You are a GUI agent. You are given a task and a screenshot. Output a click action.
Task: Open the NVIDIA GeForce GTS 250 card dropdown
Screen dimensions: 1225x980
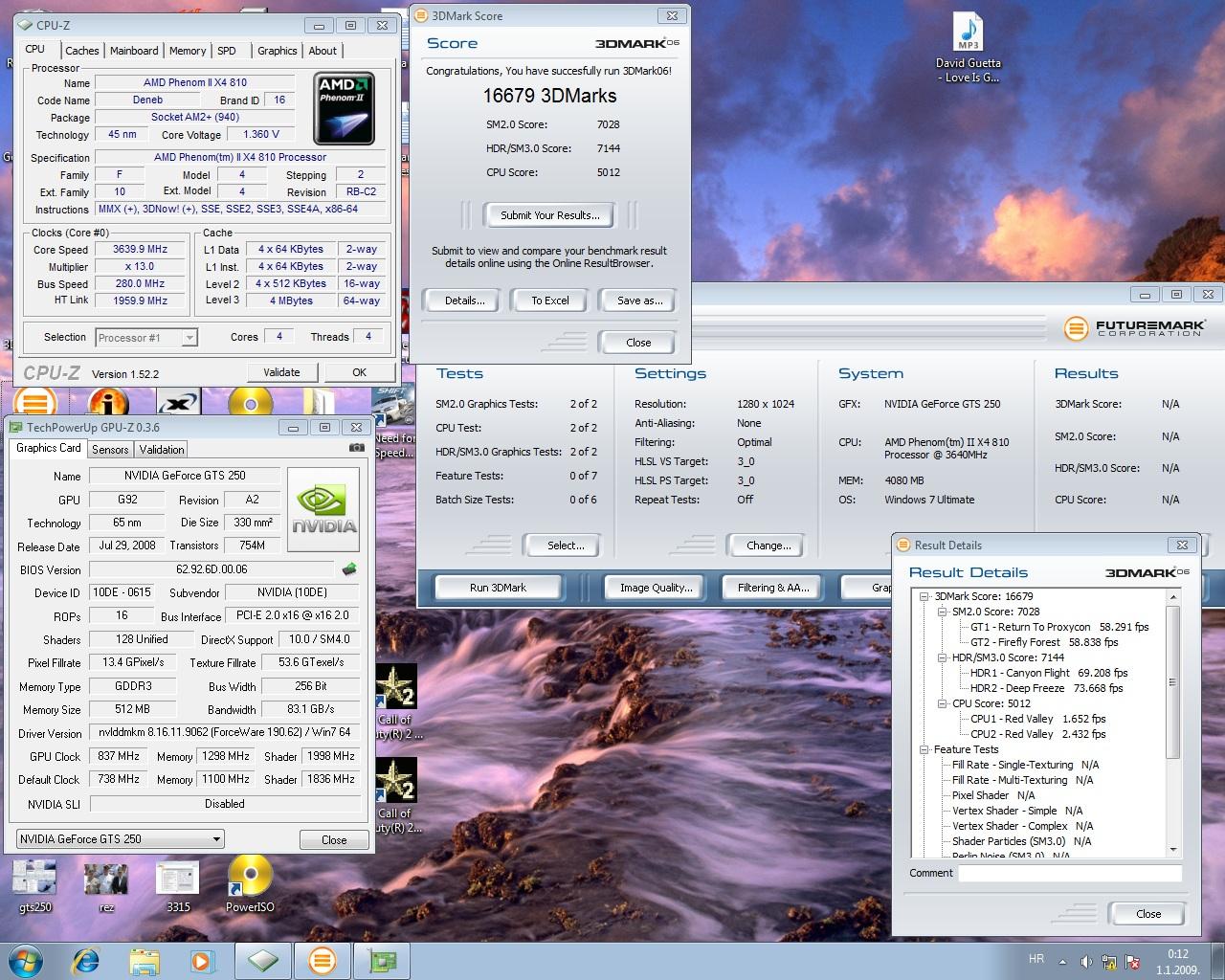[121, 838]
